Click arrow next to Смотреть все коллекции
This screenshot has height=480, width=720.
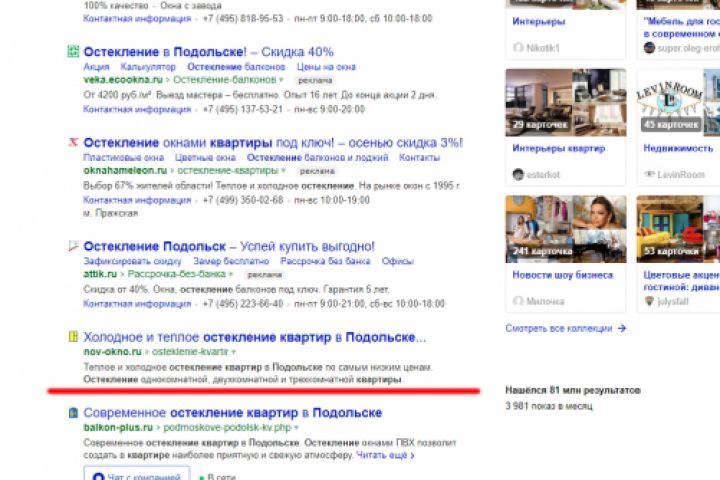tap(622, 328)
